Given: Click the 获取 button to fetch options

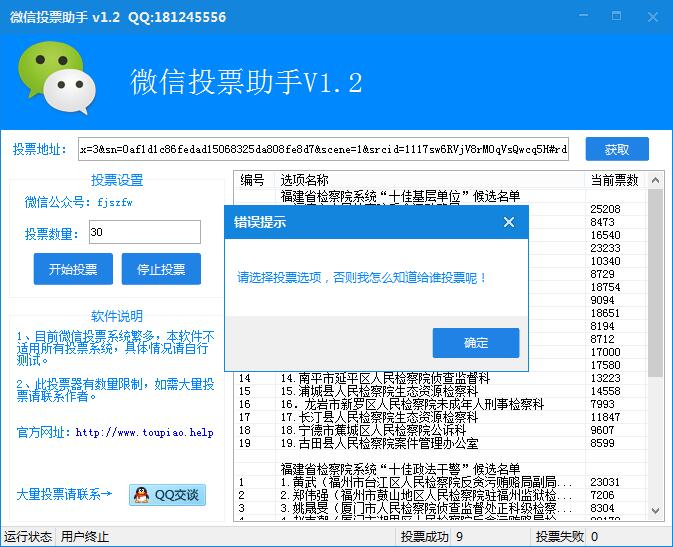Looking at the screenshot, I should [x=617, y=149].
